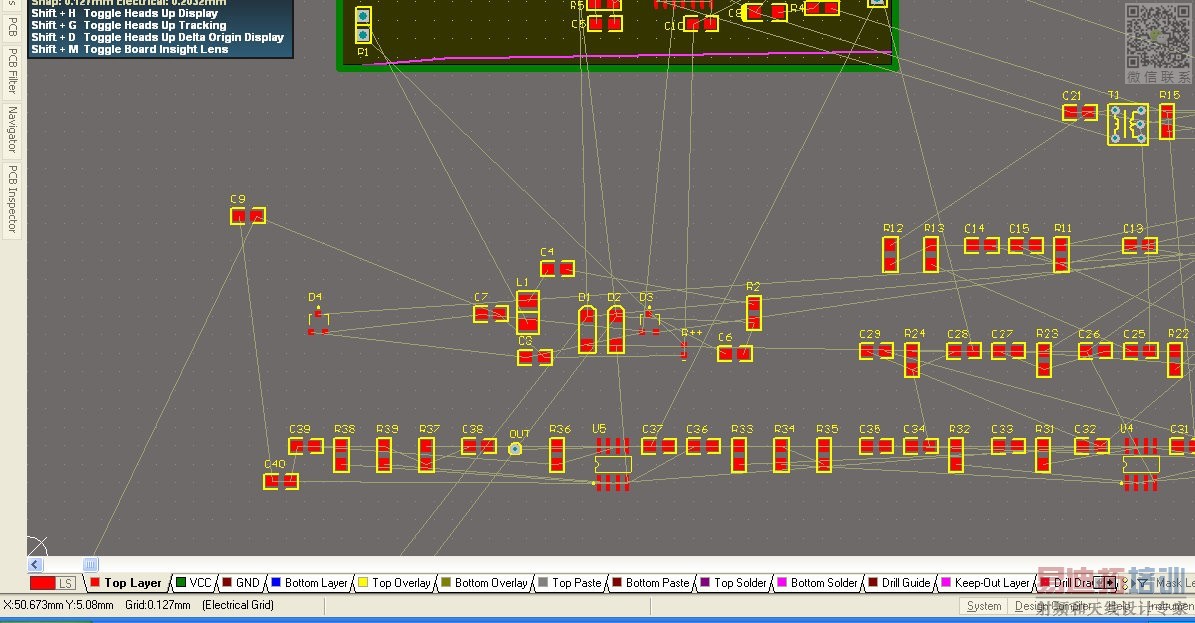Open the PCB Inspector side panel
The height and width of the screenshot is (623, 1195).
12,198
